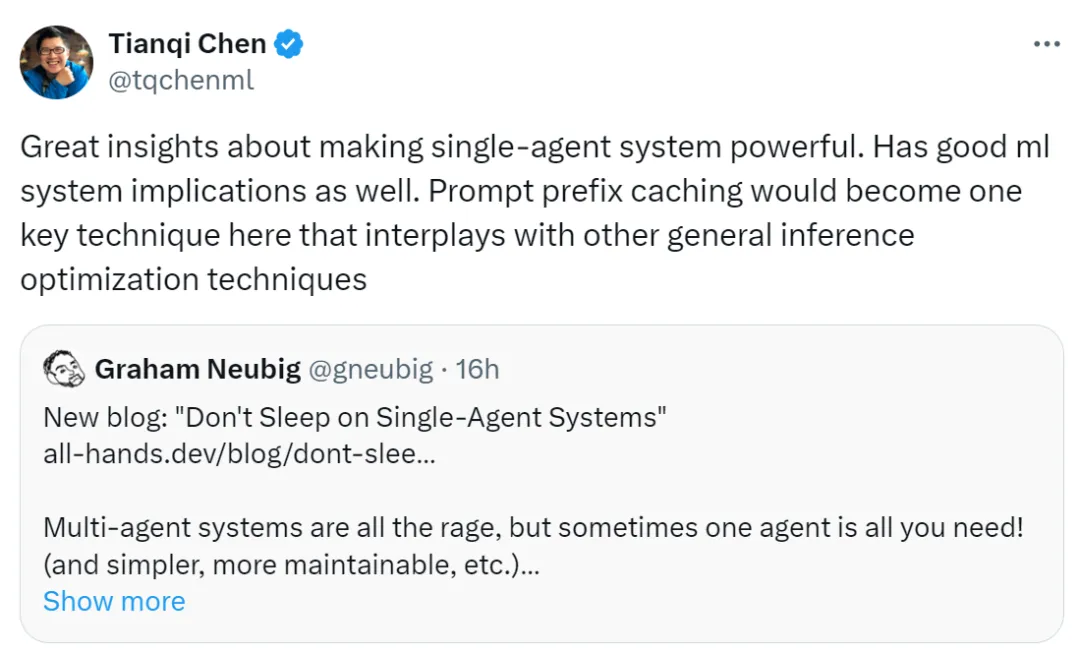Open Tianqi Chen's profile picture
Screen dimensions: 1080x652
[56, 63]
